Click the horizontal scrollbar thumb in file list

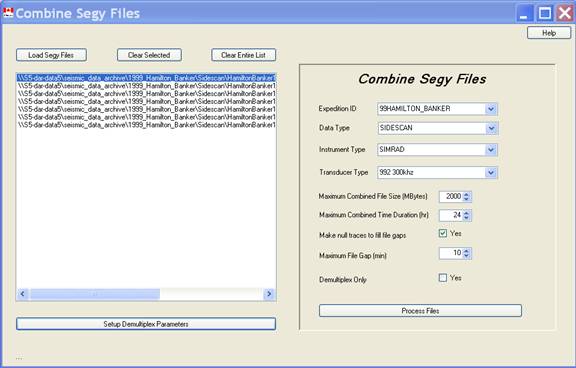click(x=94, y=294)
